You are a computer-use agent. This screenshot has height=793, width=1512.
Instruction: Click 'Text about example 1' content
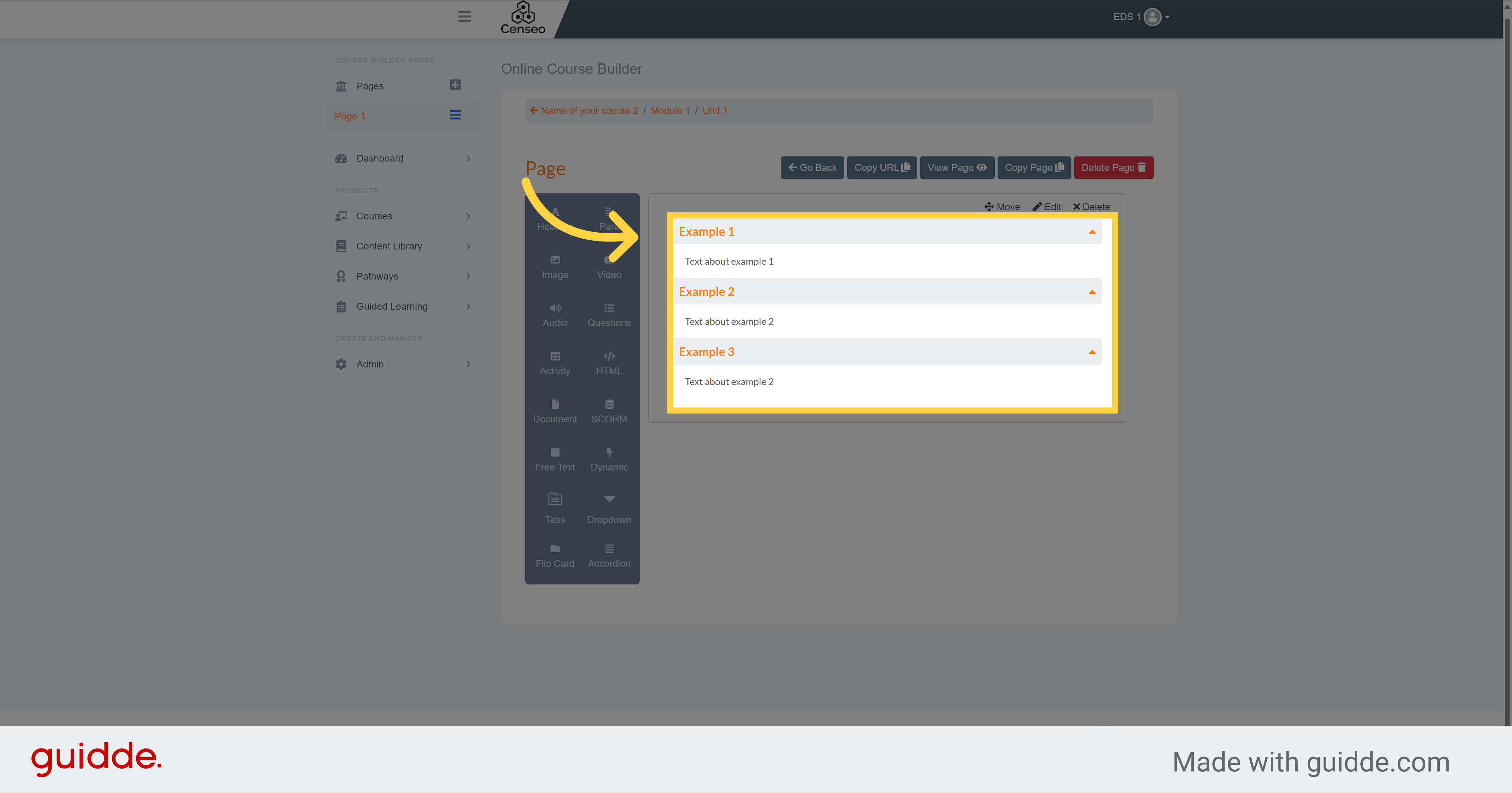(x=729, y=262)
